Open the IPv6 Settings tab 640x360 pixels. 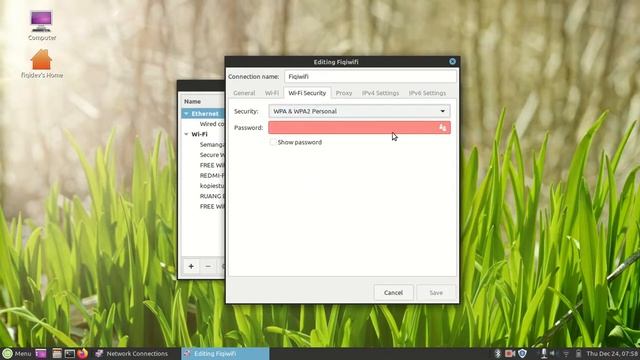pyautogui.click(x=427, y=93)
